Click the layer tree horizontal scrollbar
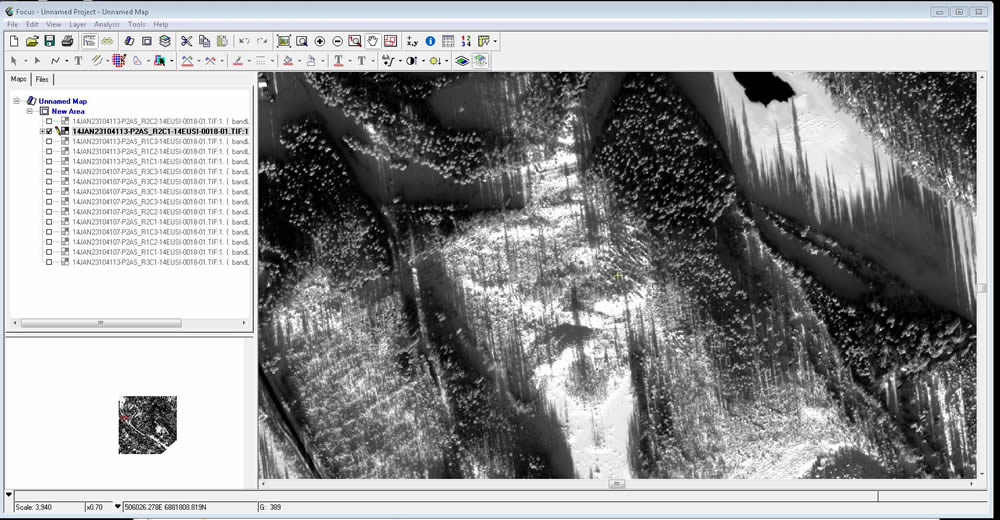The image size is (1000, 520). pyautogui.click(x=100, y=322)
